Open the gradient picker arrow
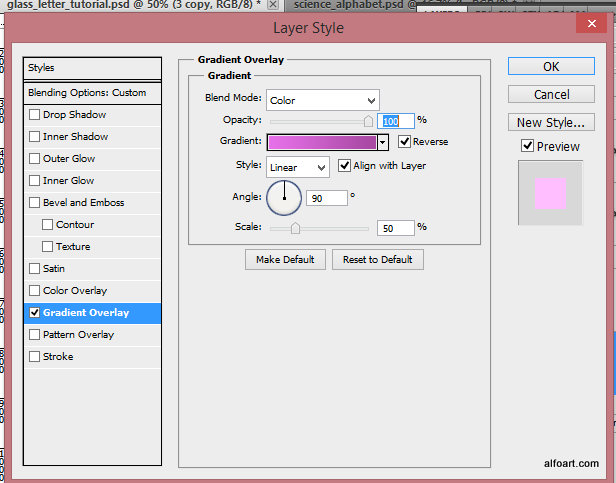The image size is (616, 483). (383, 143)
